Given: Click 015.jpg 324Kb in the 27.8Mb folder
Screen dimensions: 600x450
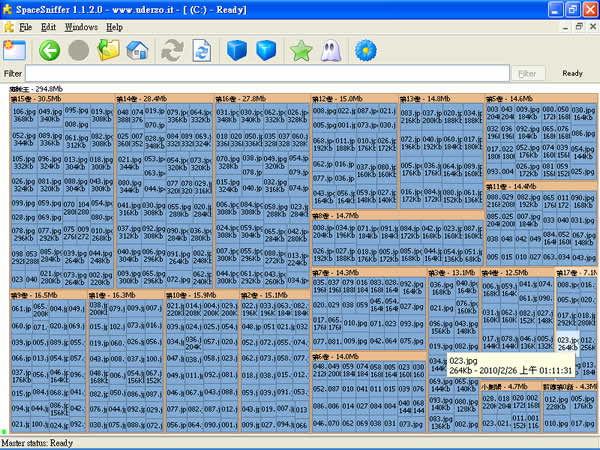Looking at the screenshot, I should 228,185.
